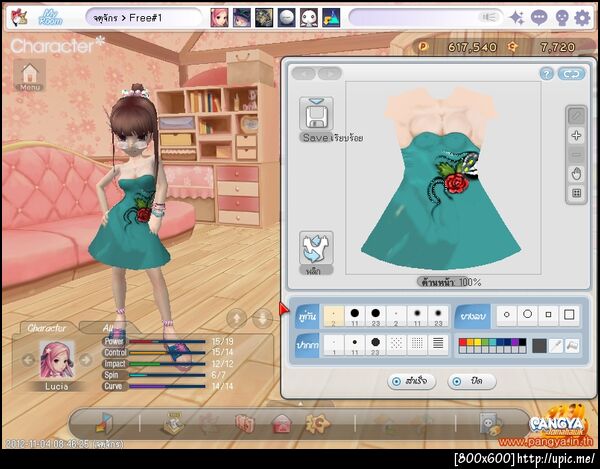Choose the small circle eraser
Viewport: 600px width, 469px height.
[x=507, y=315]
